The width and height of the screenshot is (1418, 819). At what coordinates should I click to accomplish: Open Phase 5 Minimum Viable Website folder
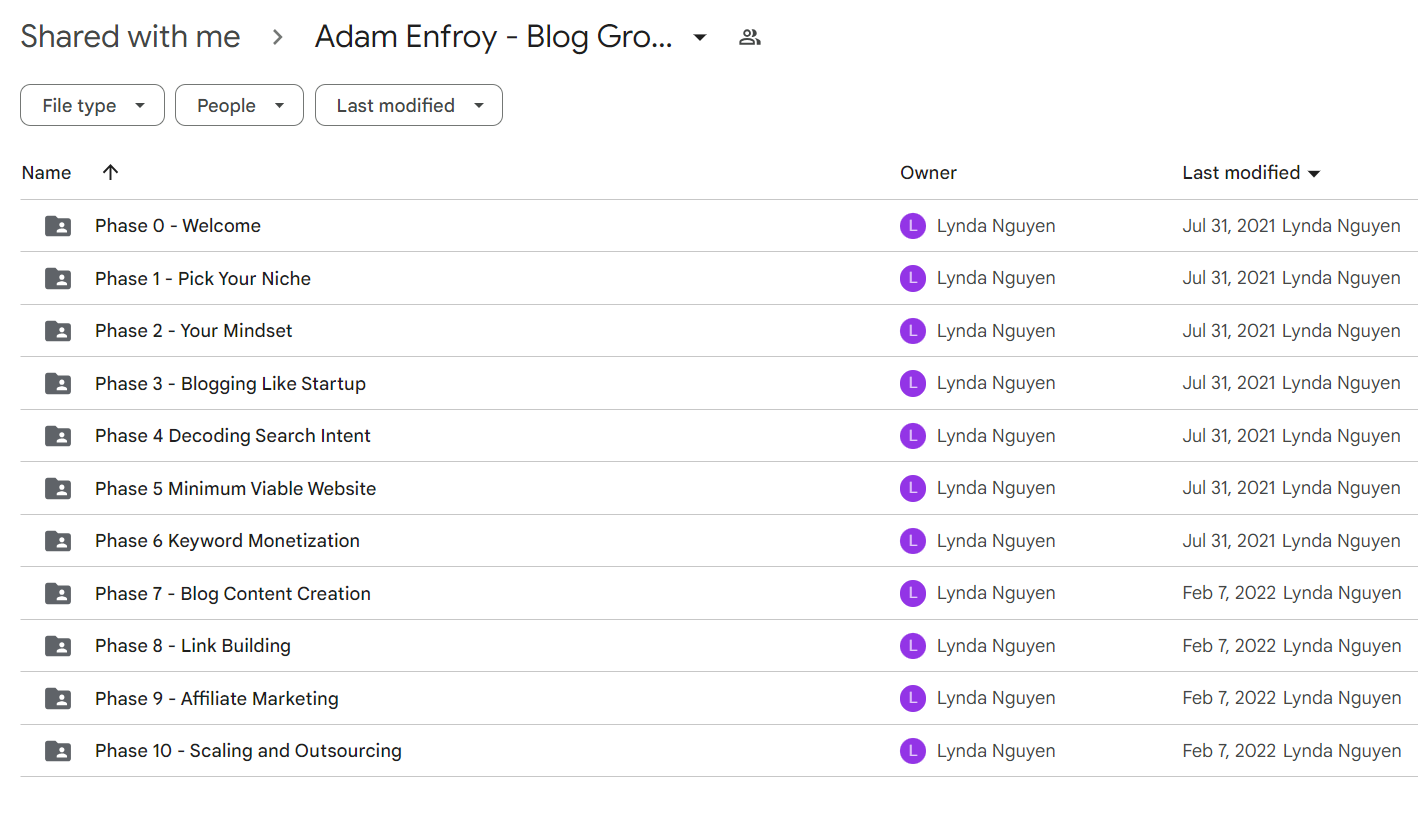click(x=719, y=488)
